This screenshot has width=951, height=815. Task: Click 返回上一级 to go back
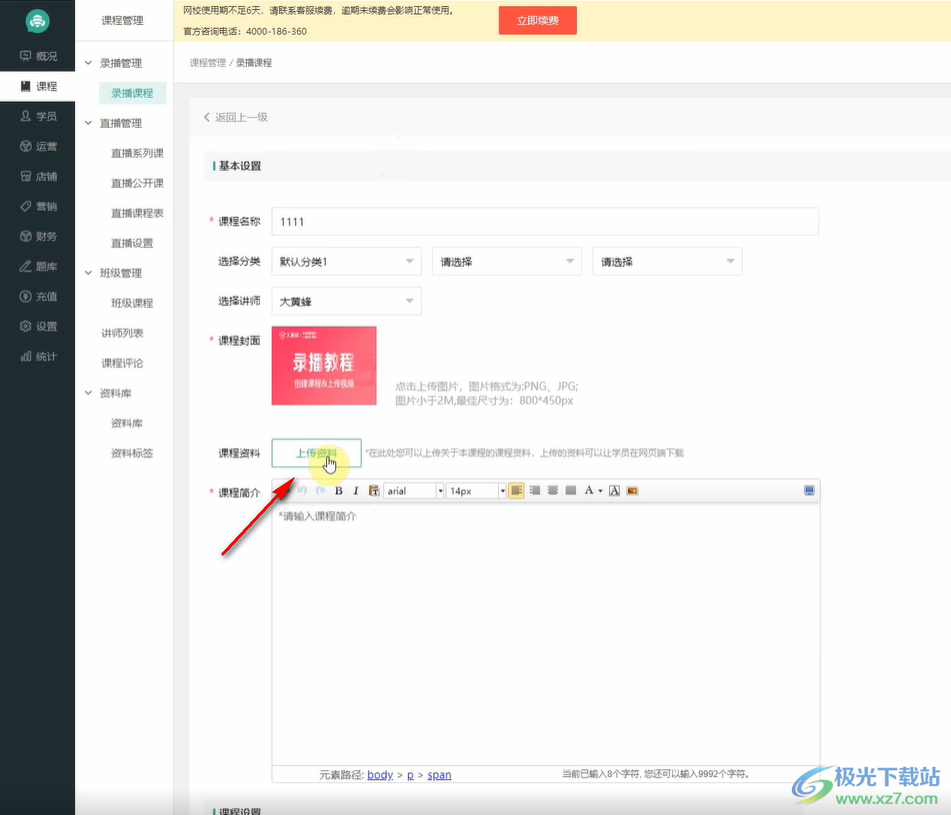pos(236,117)
